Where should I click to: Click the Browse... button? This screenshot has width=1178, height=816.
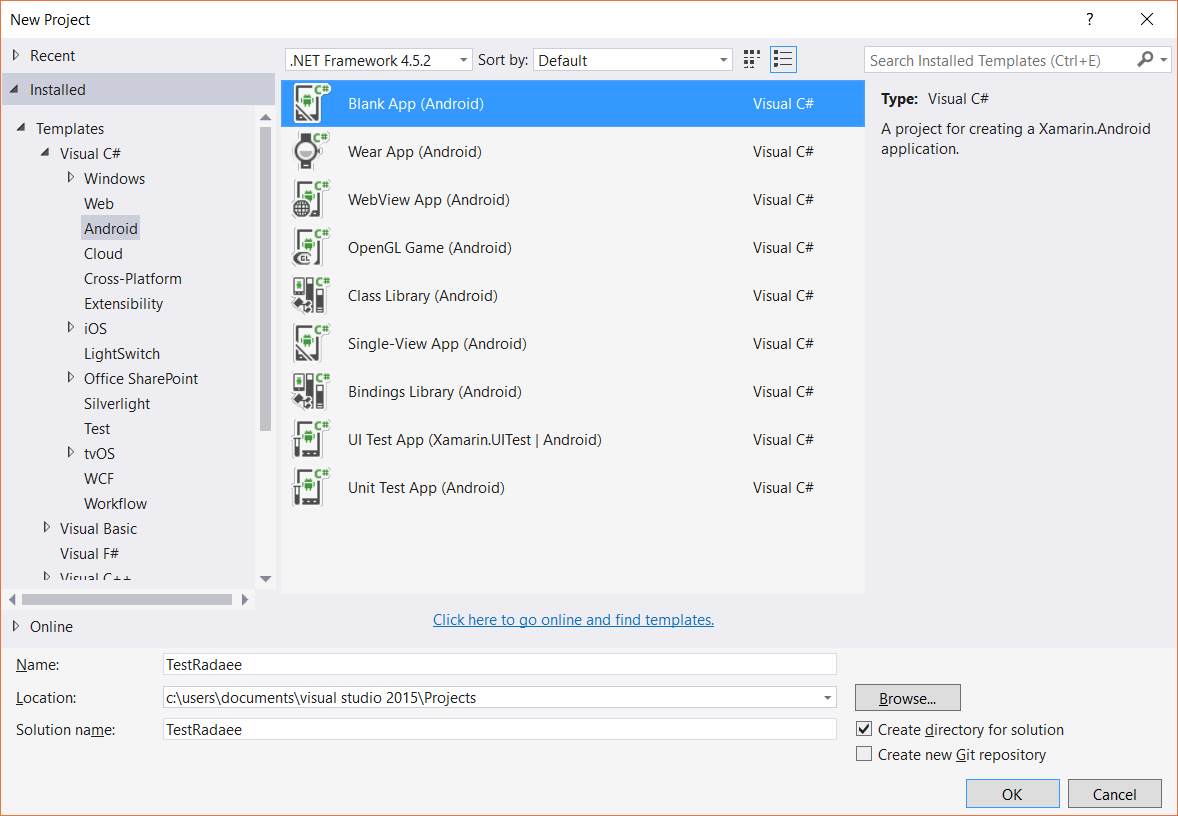(x=907, y=698)
